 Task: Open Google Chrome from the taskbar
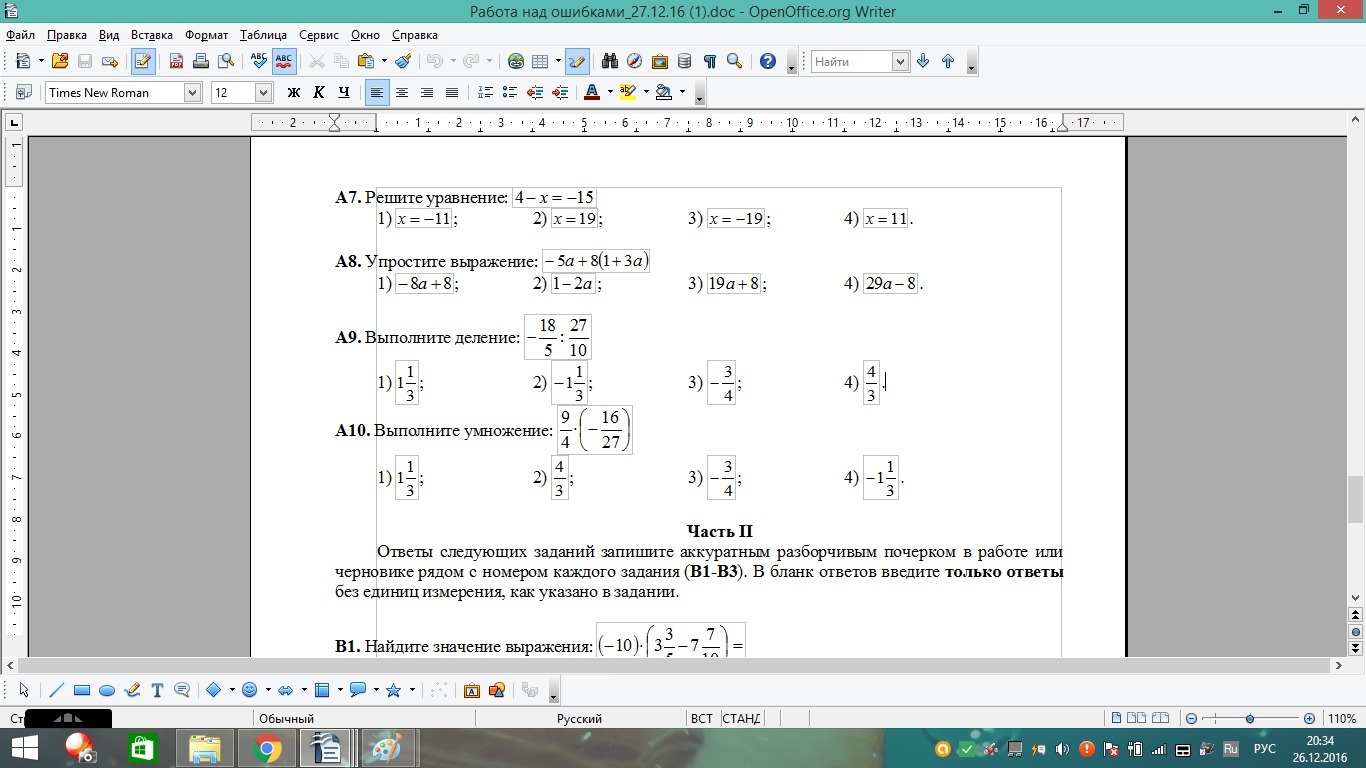pos(267,748)
